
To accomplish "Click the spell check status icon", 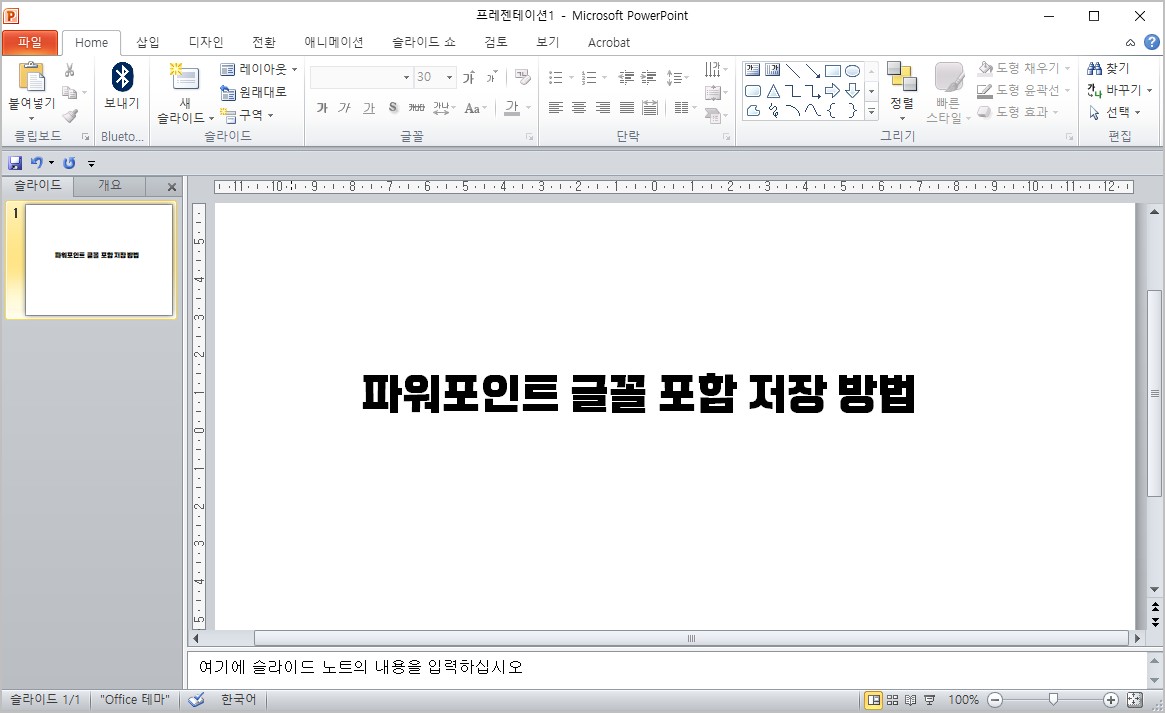I will pos(196,700).
